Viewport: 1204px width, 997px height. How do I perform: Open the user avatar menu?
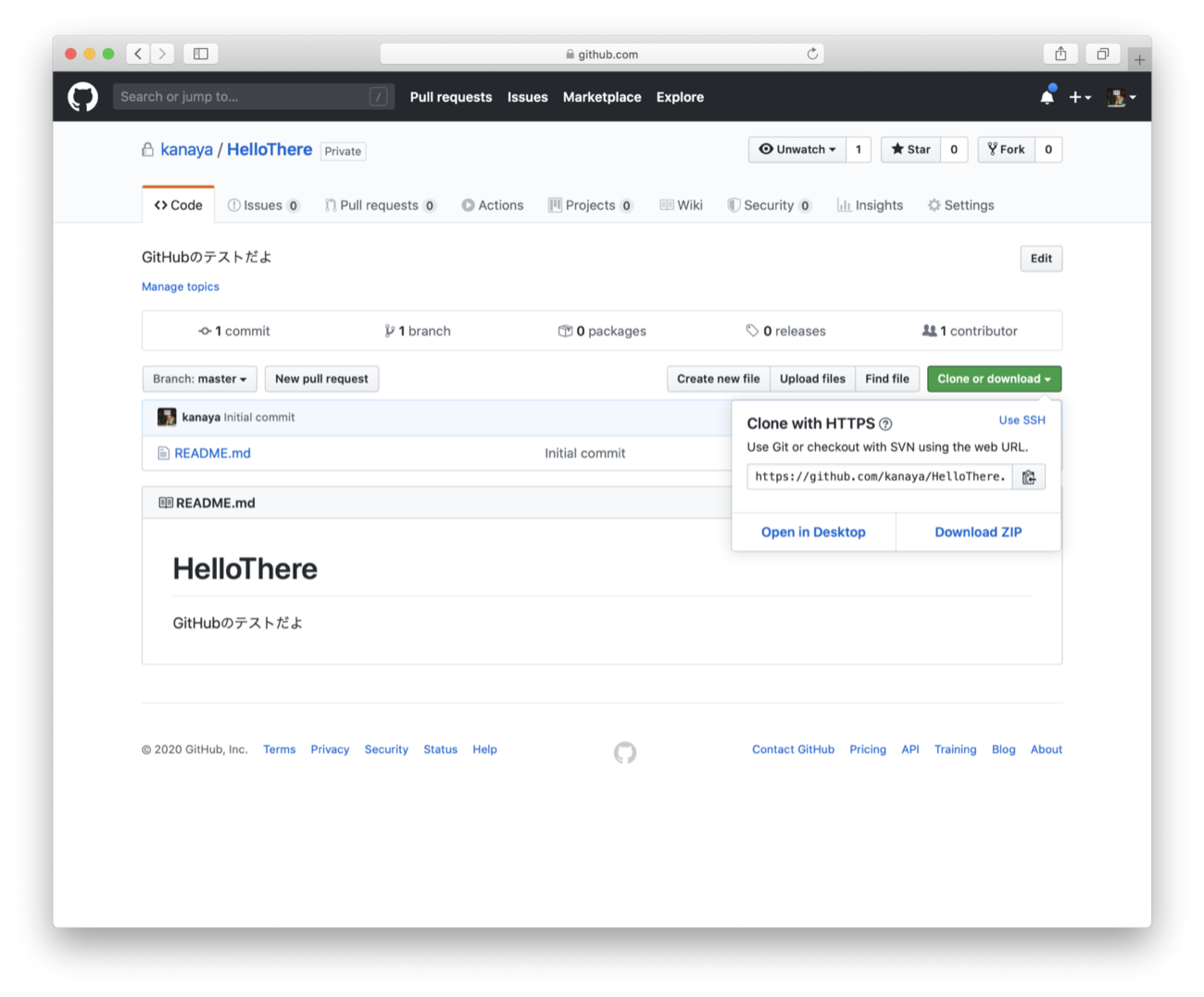click(1122, 96)
